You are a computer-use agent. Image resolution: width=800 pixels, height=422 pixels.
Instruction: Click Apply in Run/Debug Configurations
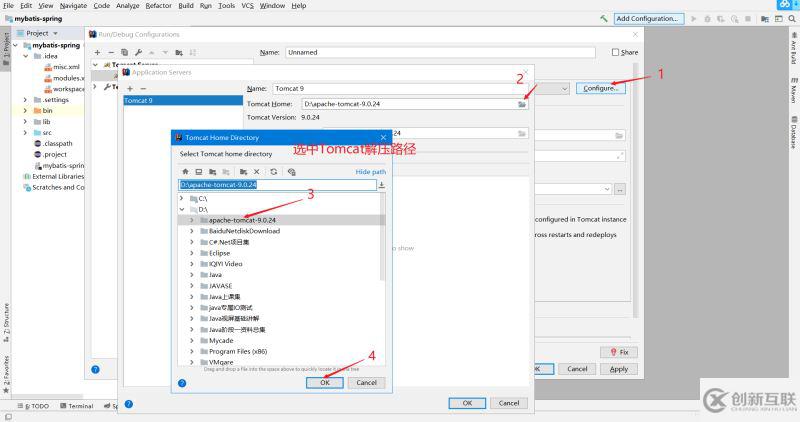point(619,369)
